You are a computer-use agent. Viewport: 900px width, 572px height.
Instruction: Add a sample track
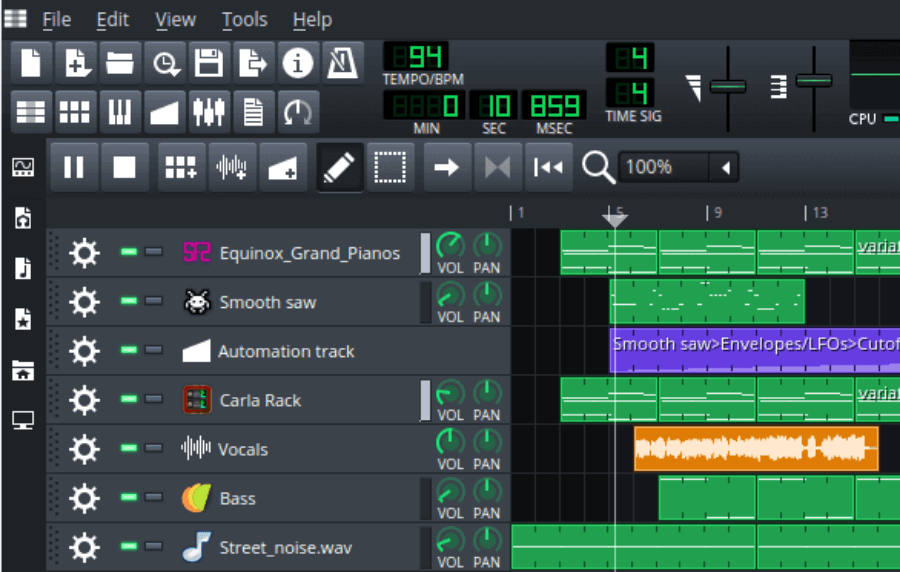232,167
